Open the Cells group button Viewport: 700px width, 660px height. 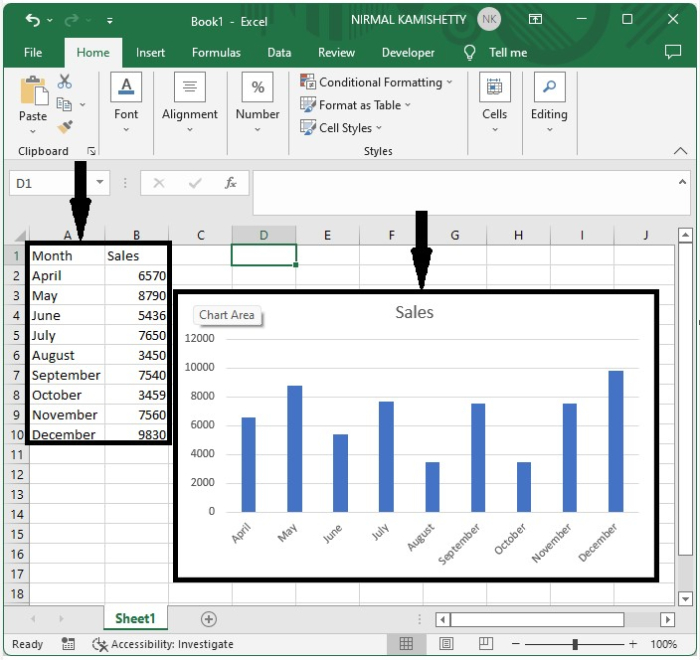tap(495, 103)
